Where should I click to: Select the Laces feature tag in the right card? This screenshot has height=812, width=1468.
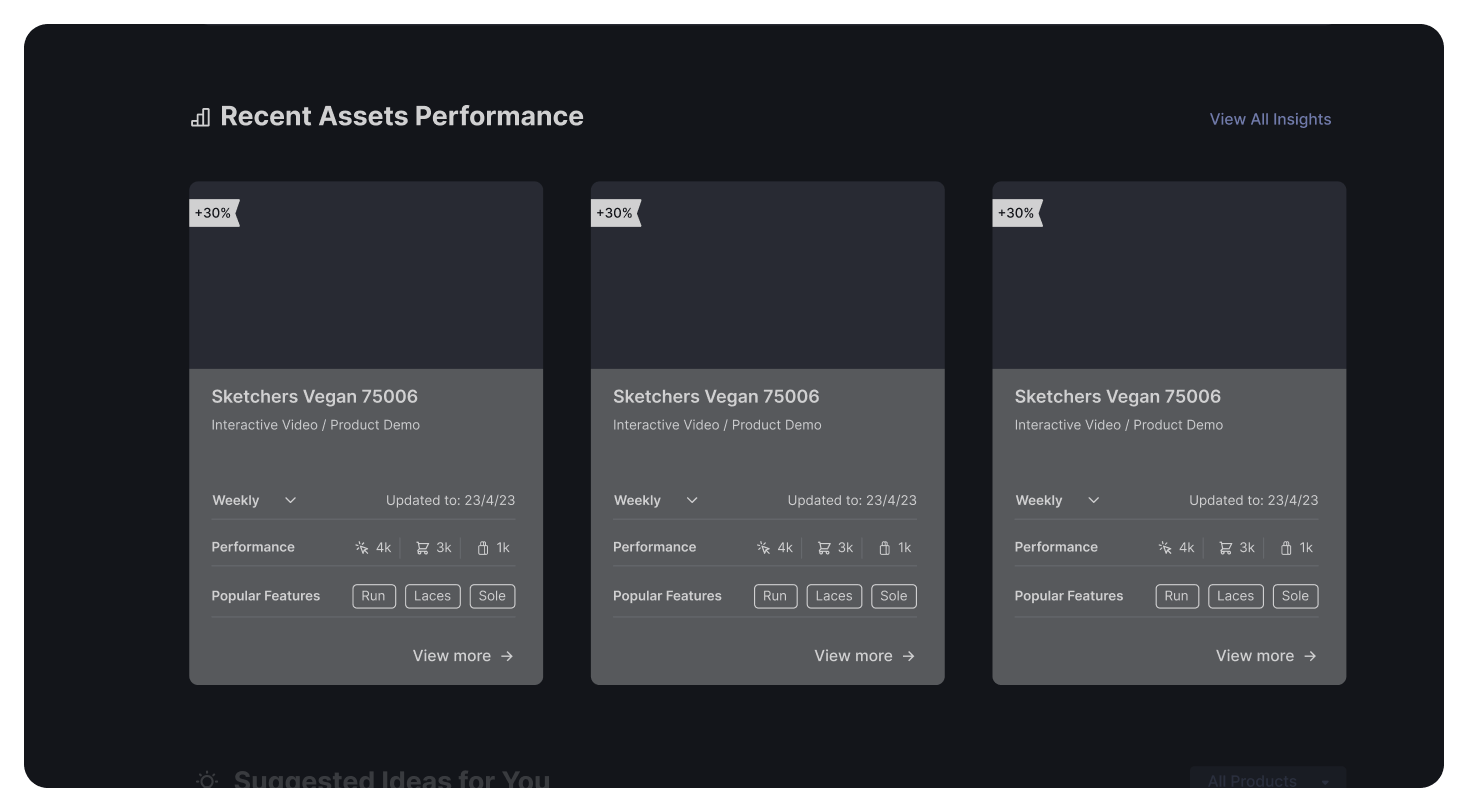[1236, 596]
